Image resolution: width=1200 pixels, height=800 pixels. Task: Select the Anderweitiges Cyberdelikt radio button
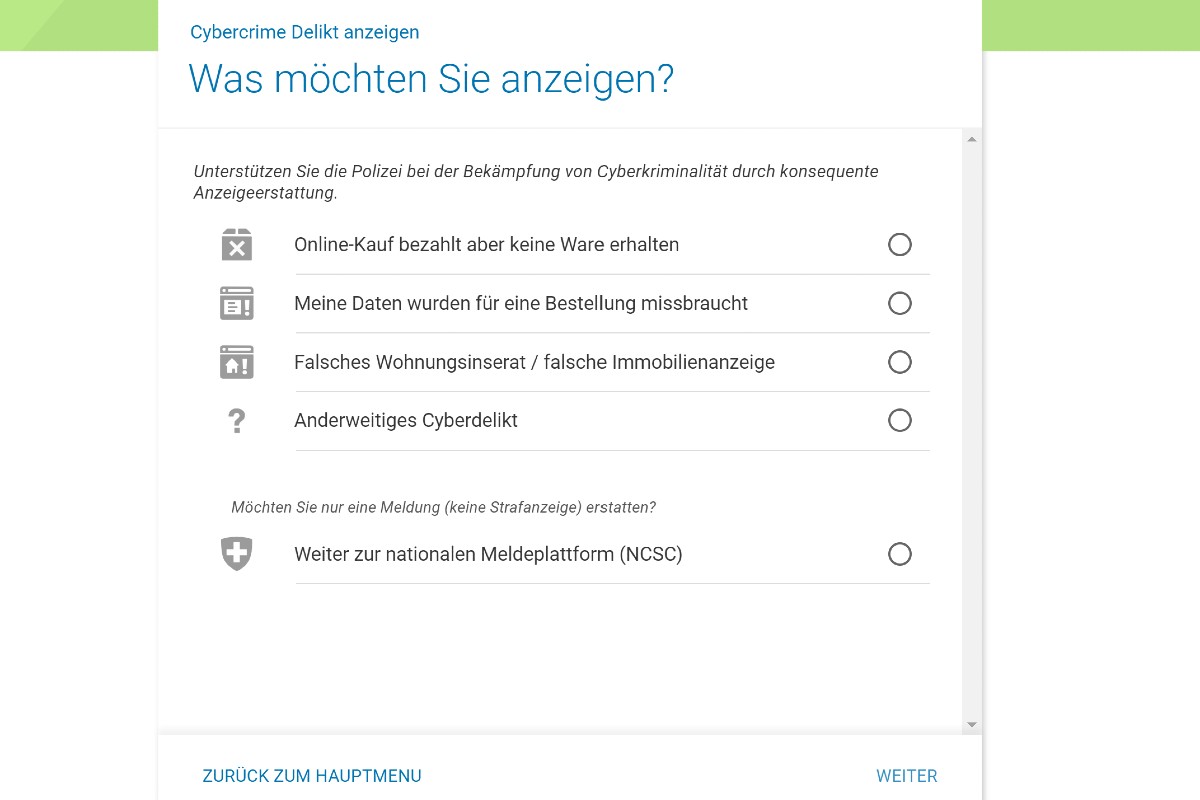(x=900, y=420)
